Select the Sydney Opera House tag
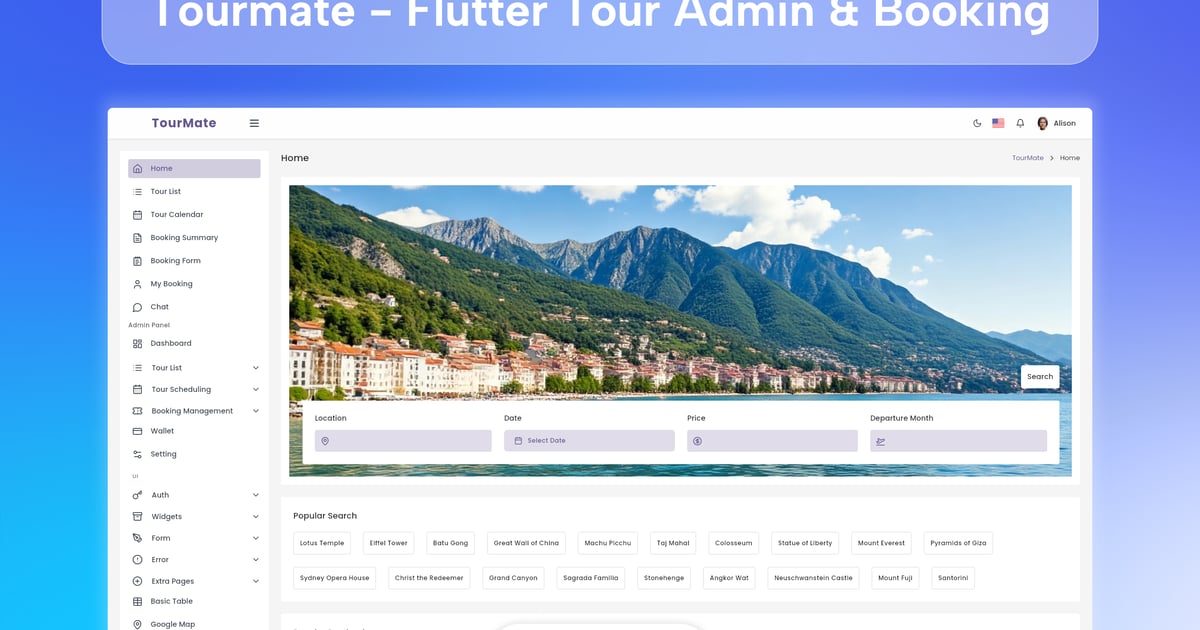 pyautogui.click(x=335, y=578)
